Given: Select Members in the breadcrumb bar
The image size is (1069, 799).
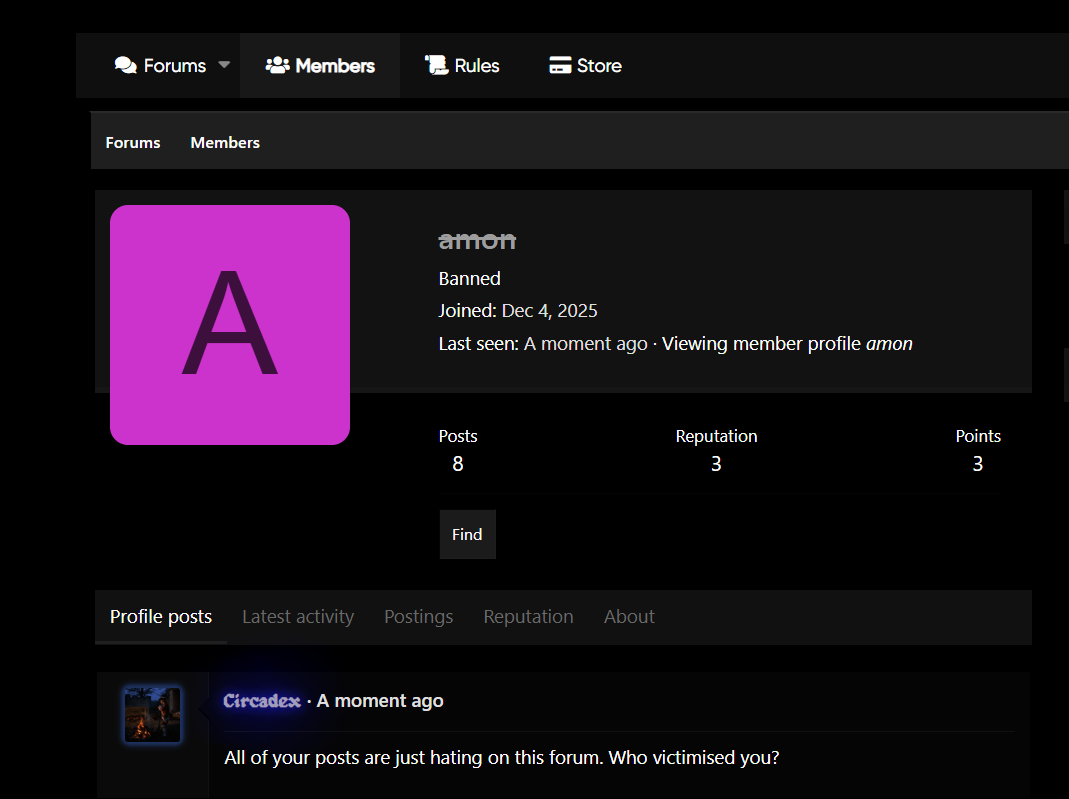Looking at the screenshot, I should click(x=225, y=143).
